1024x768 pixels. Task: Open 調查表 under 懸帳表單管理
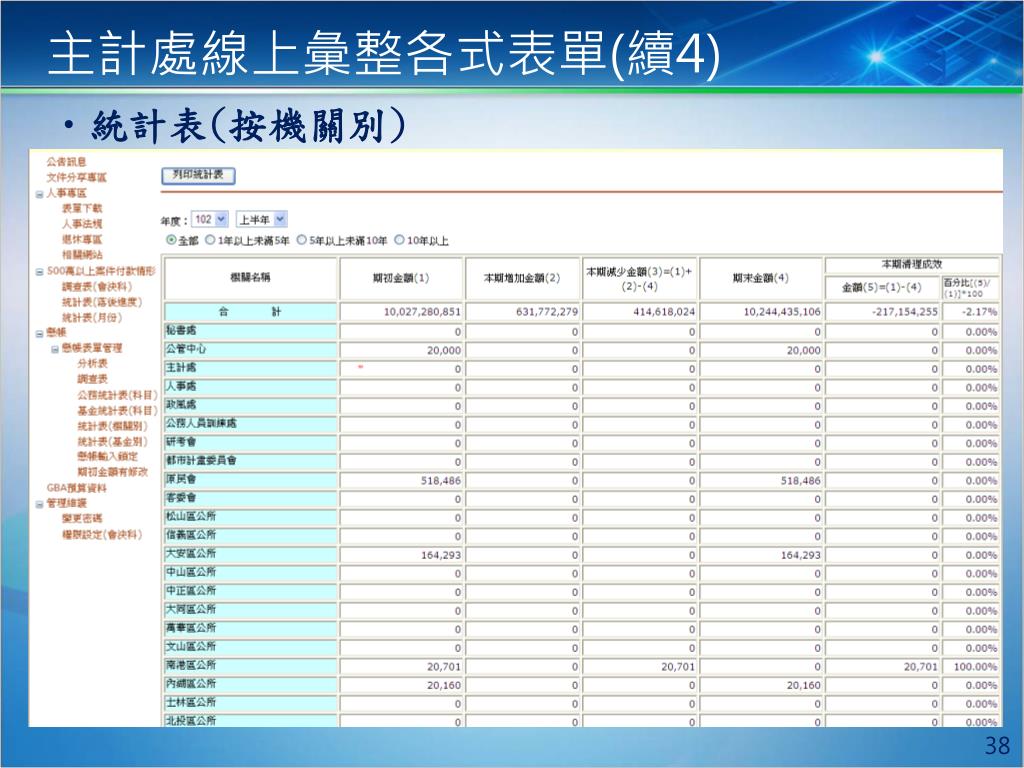coord(92,379)
